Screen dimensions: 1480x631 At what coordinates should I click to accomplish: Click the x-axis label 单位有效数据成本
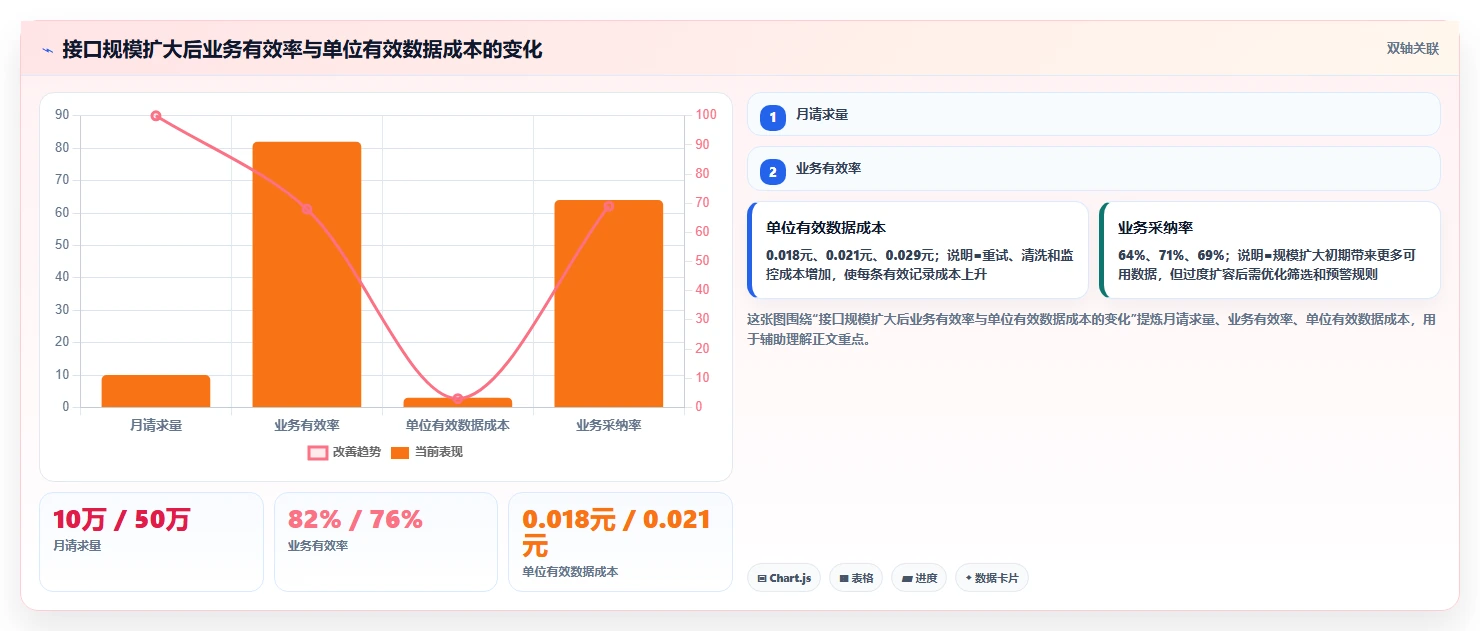[x=458, y=425]
